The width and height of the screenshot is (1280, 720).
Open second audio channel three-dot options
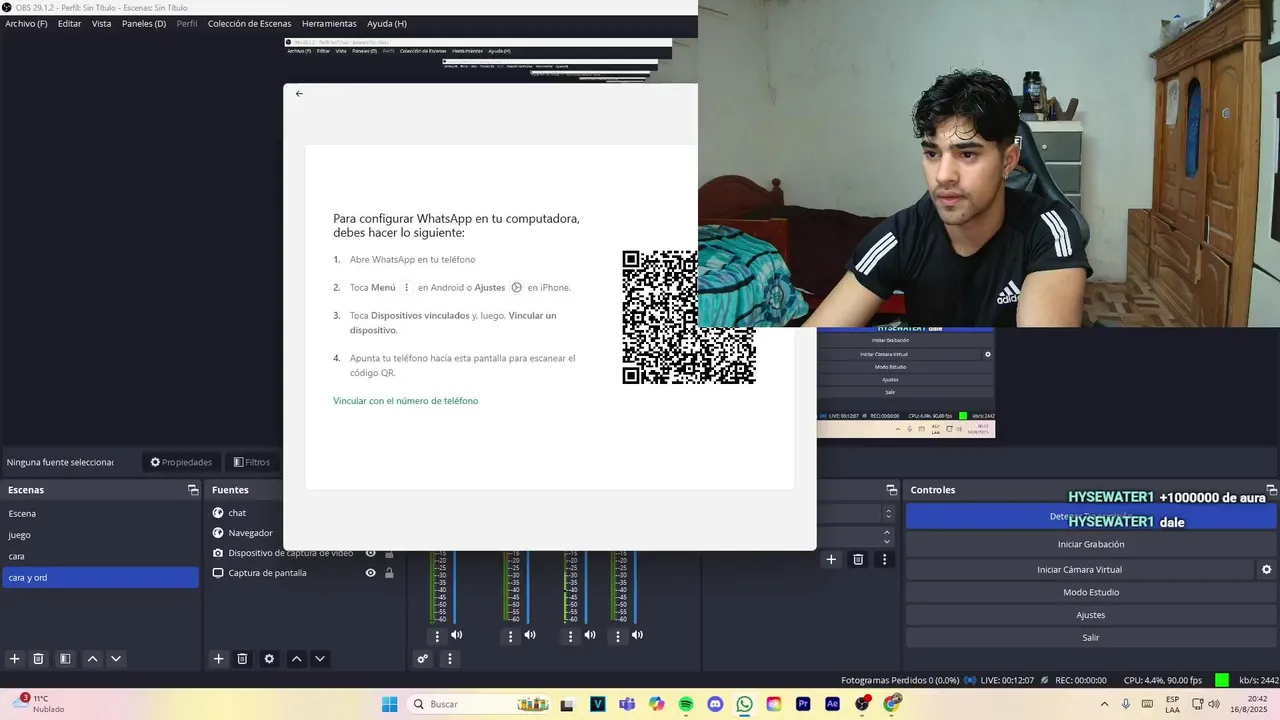tap(510, 636)
